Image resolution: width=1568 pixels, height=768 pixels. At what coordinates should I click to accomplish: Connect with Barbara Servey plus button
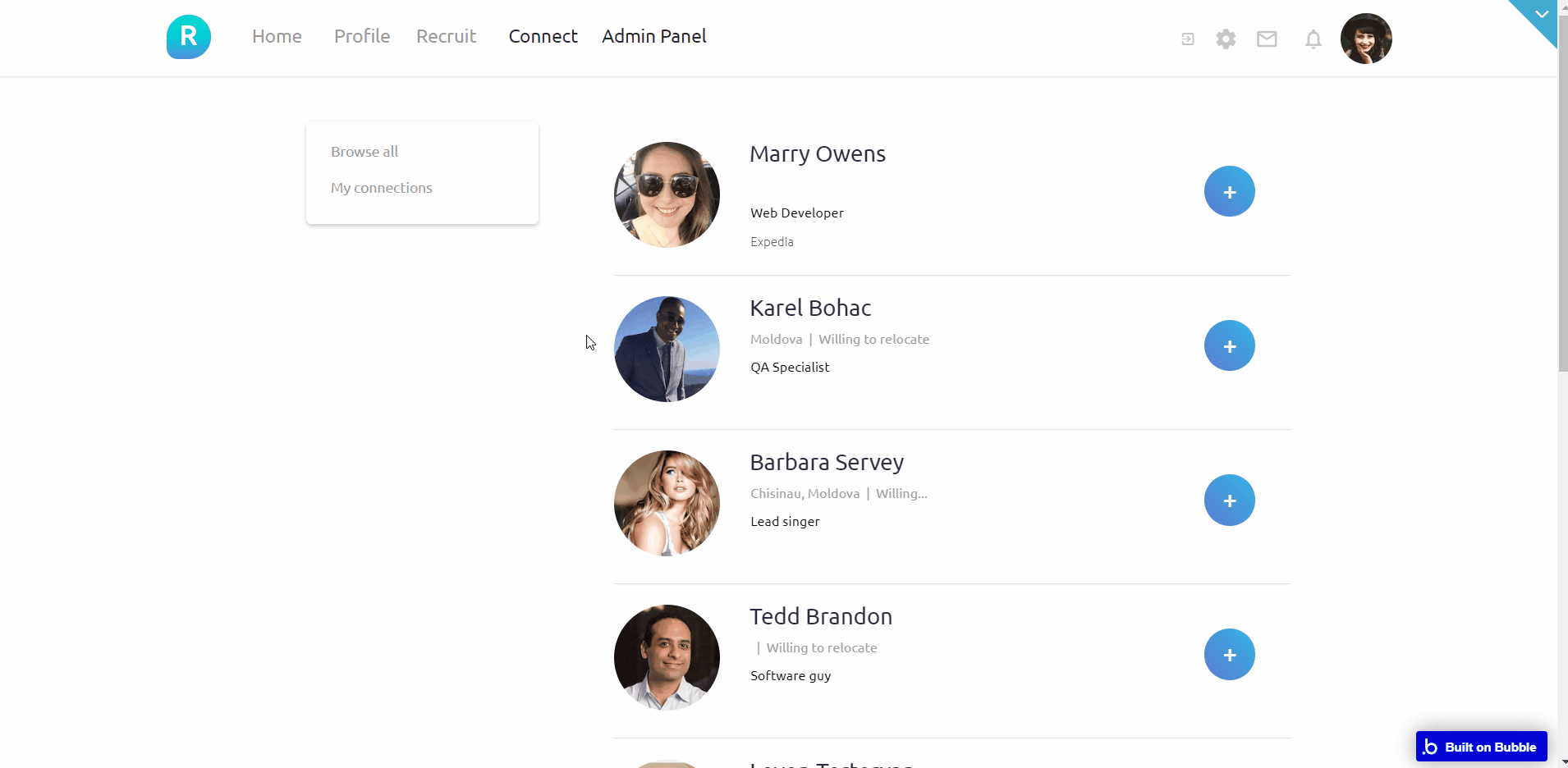[1229, 501]
